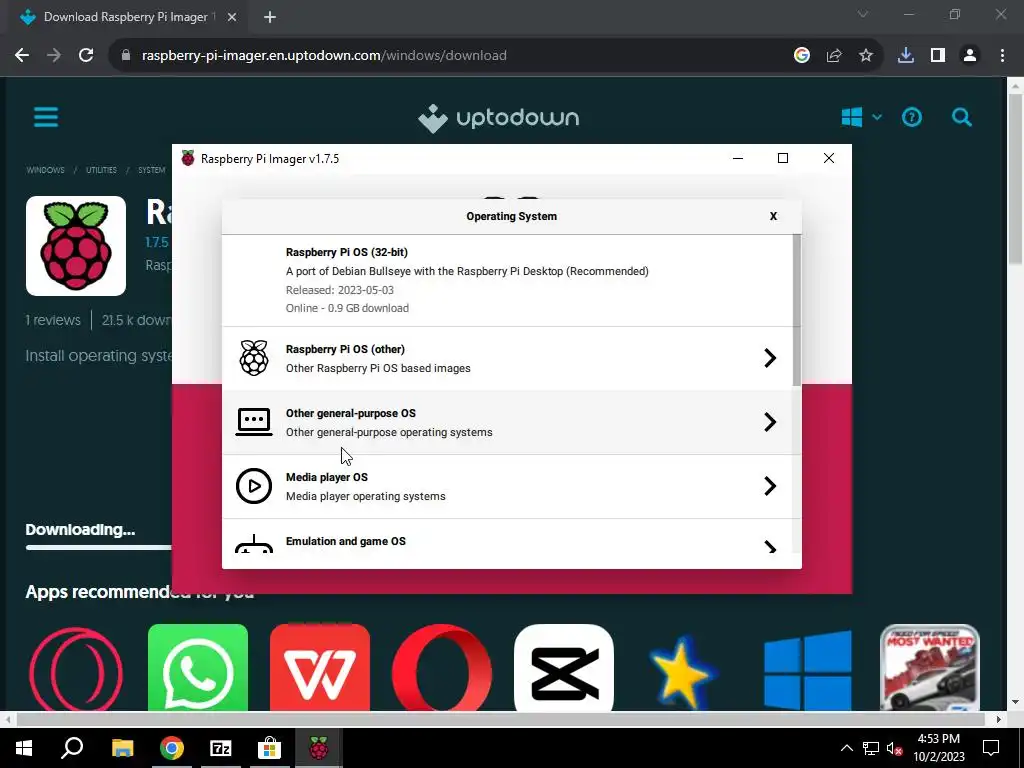Open taskbar Search
This screenshot has height=768, width=1024.
(72, 748)
